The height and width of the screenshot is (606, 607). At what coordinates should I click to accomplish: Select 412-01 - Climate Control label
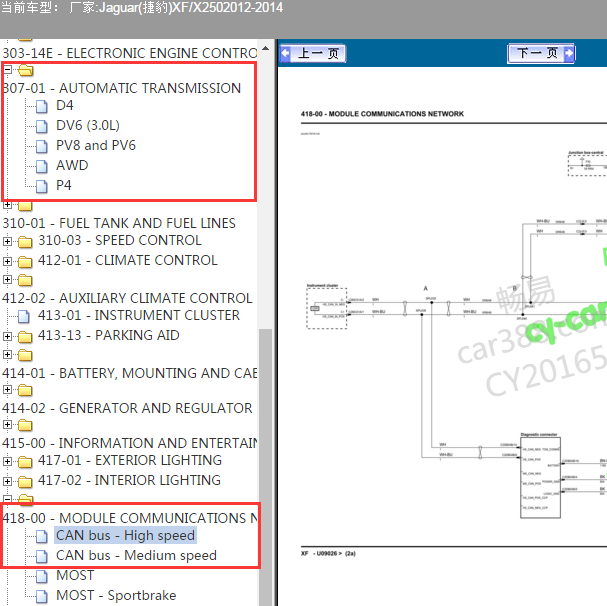coord(128,261)
